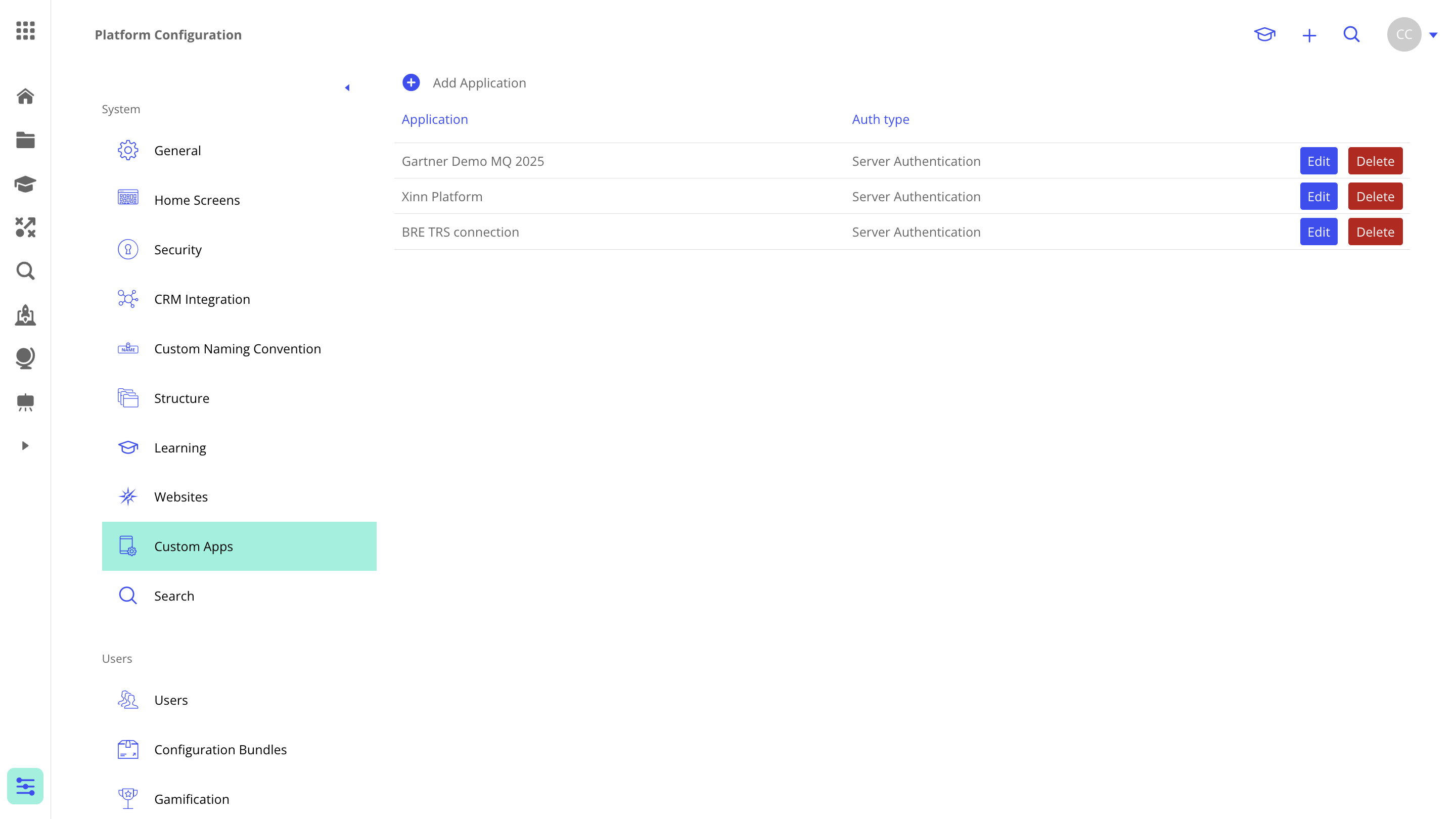Collapse the settings sidebar panel
This screenshot has height=819, width=1456.
pyautogui.click(x=347, y=87)
